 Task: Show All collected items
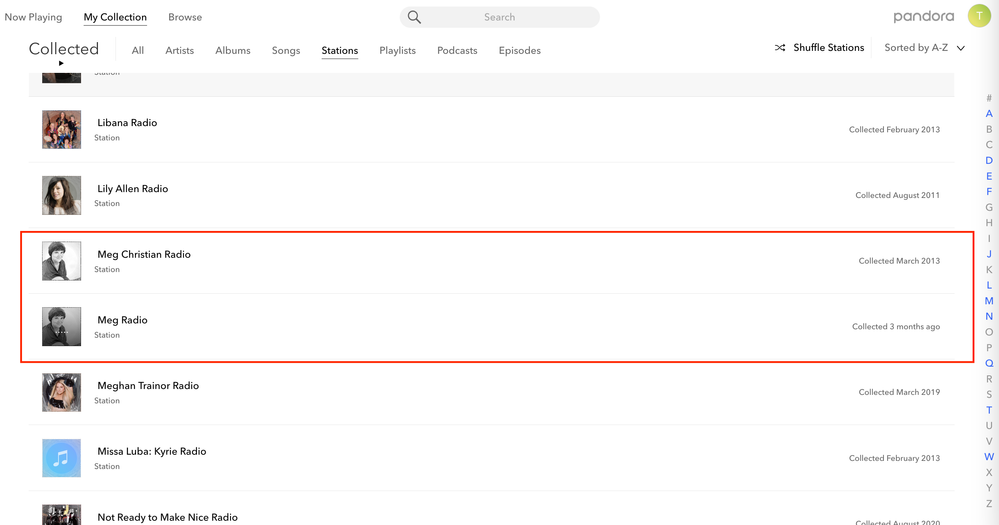138,50
